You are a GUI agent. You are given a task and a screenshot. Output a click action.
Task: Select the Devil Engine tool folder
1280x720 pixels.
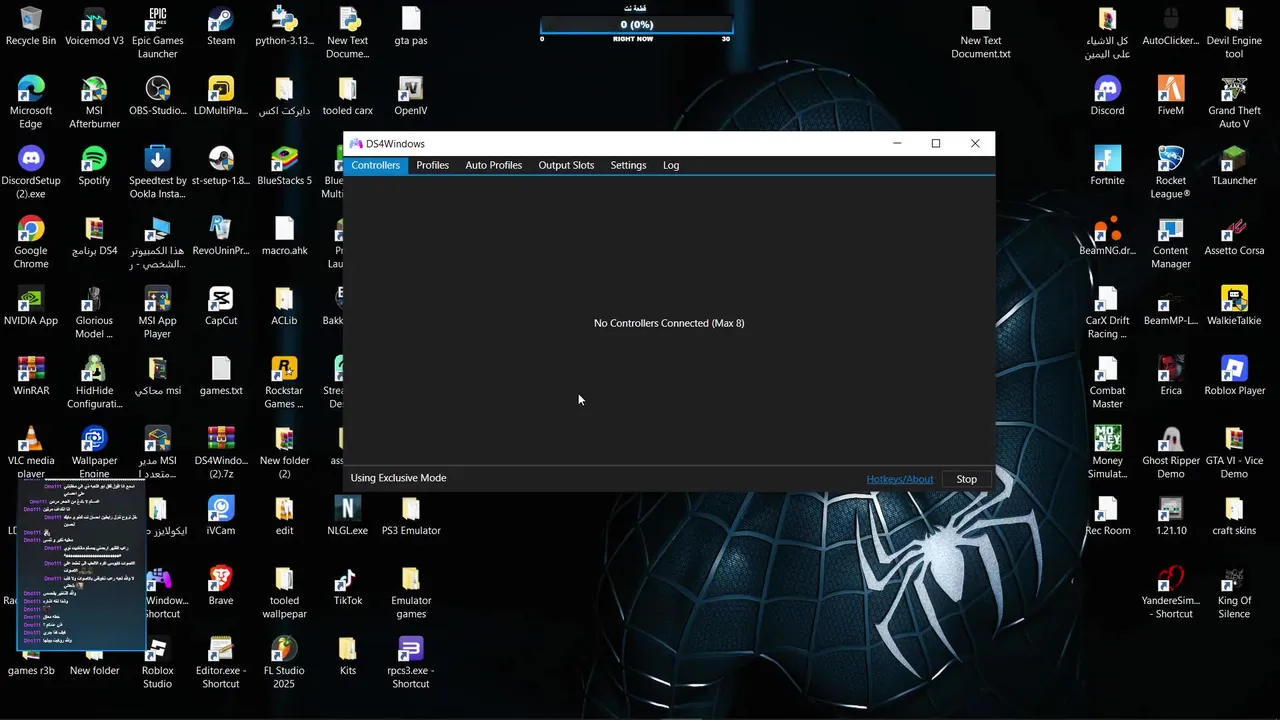coord(1234,33)
